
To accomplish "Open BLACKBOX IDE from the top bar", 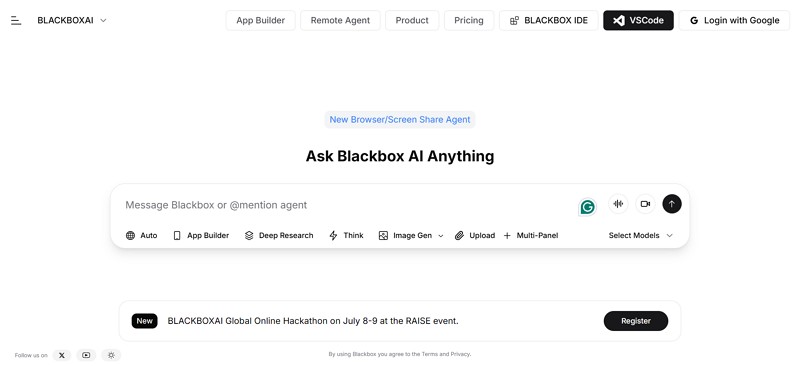I will pos(548,20).
